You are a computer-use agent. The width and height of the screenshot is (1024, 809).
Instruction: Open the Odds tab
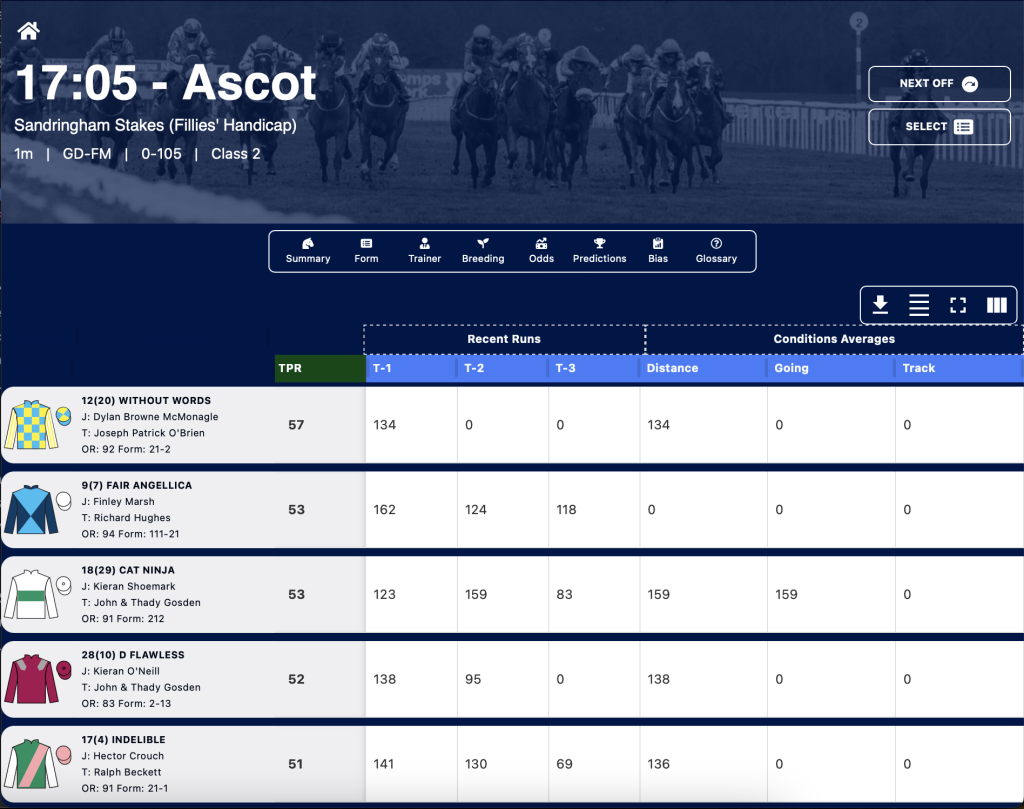[541, 251]
